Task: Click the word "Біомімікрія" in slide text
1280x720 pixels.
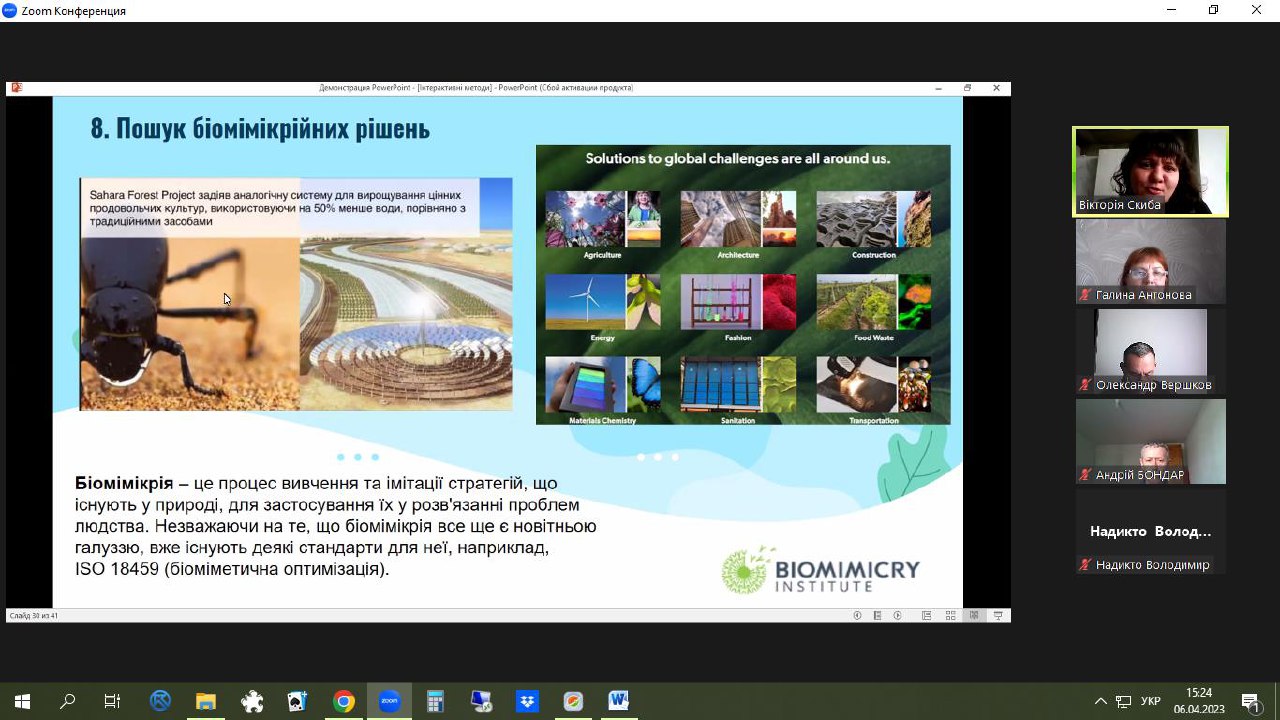Action: pyautogui.click(x=124, y=483)
